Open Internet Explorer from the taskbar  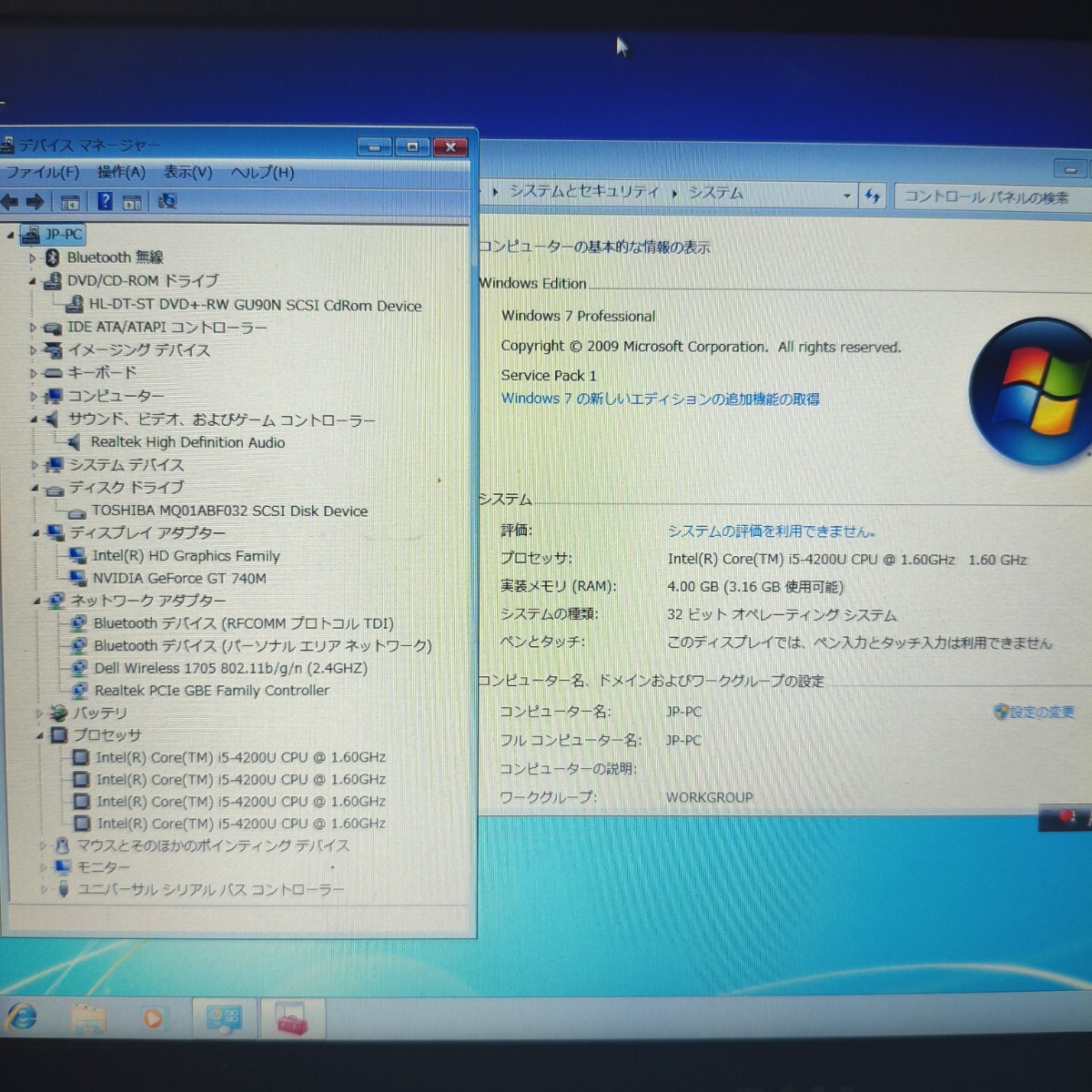tap(22, 1016)
